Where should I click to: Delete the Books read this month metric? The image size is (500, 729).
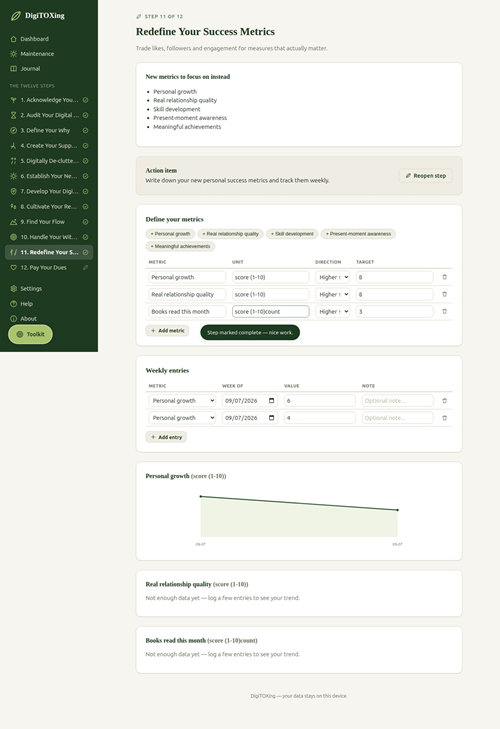pyautogui.click(x=444, y=311)
